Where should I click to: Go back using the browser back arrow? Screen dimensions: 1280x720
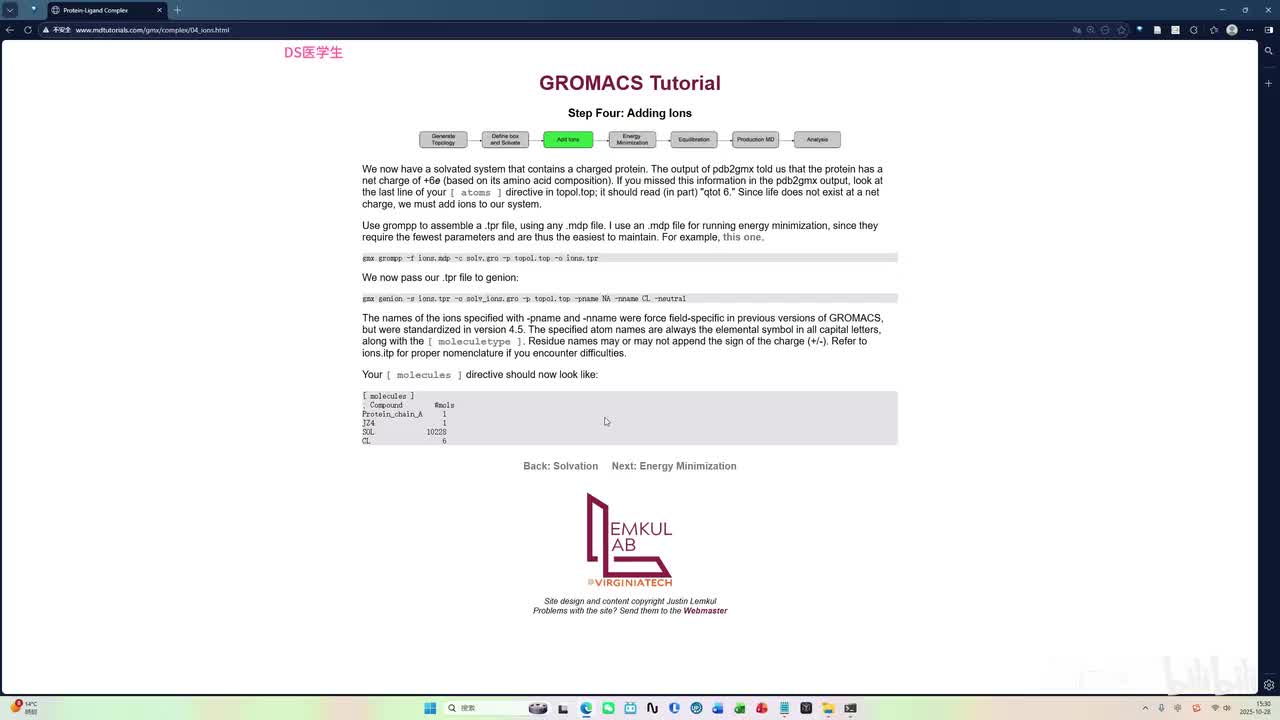tap(10, 30)
